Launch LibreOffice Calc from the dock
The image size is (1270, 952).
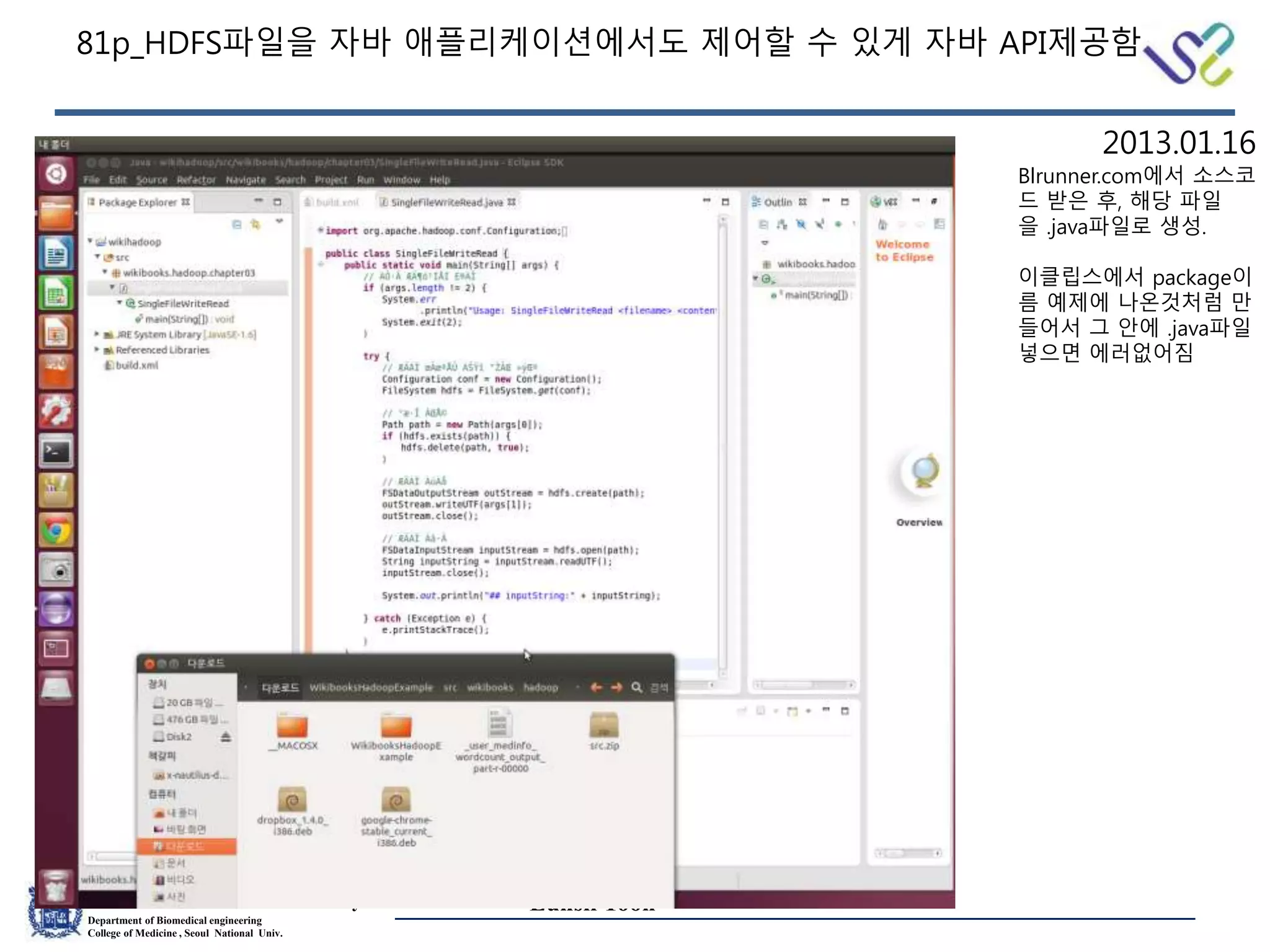pyautogui.click(x=56, y=293)
